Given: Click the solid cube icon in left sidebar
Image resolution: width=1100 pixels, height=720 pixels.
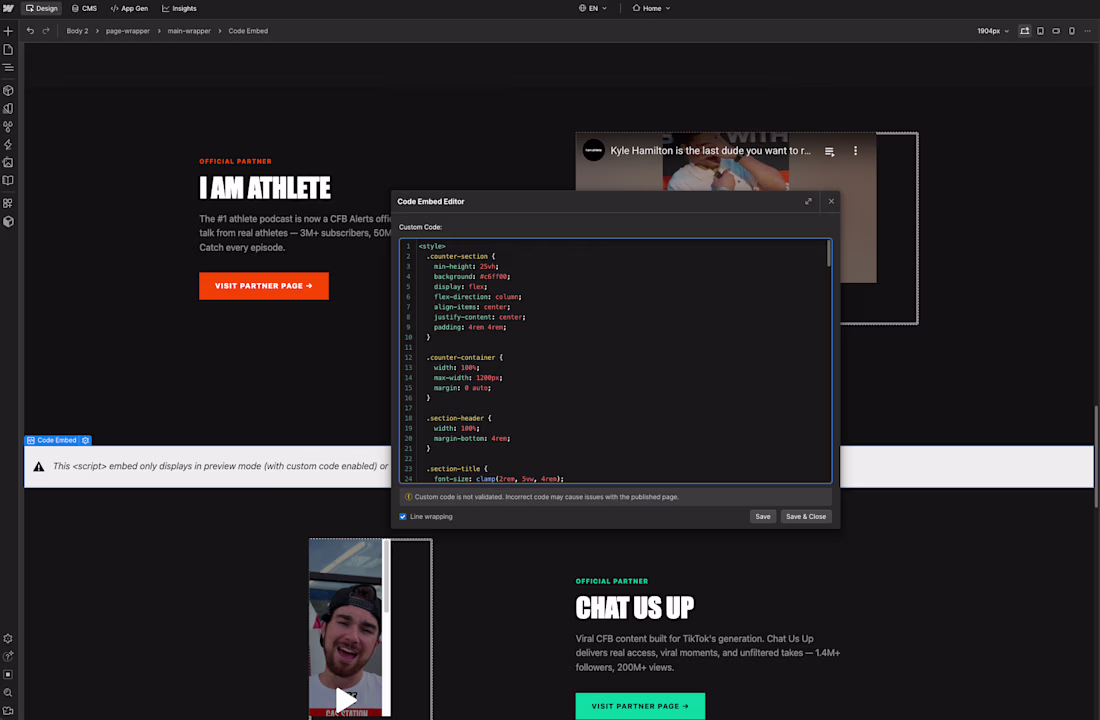Looking at the screenshot, I should pyautogui.click(x=8, y=222).
